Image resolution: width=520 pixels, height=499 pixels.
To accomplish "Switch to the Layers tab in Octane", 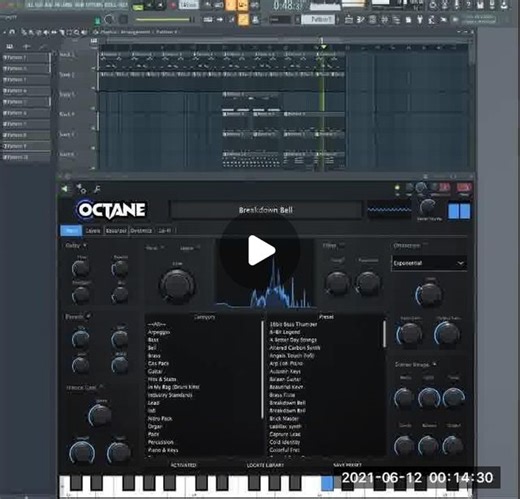I will click(93, 231).
